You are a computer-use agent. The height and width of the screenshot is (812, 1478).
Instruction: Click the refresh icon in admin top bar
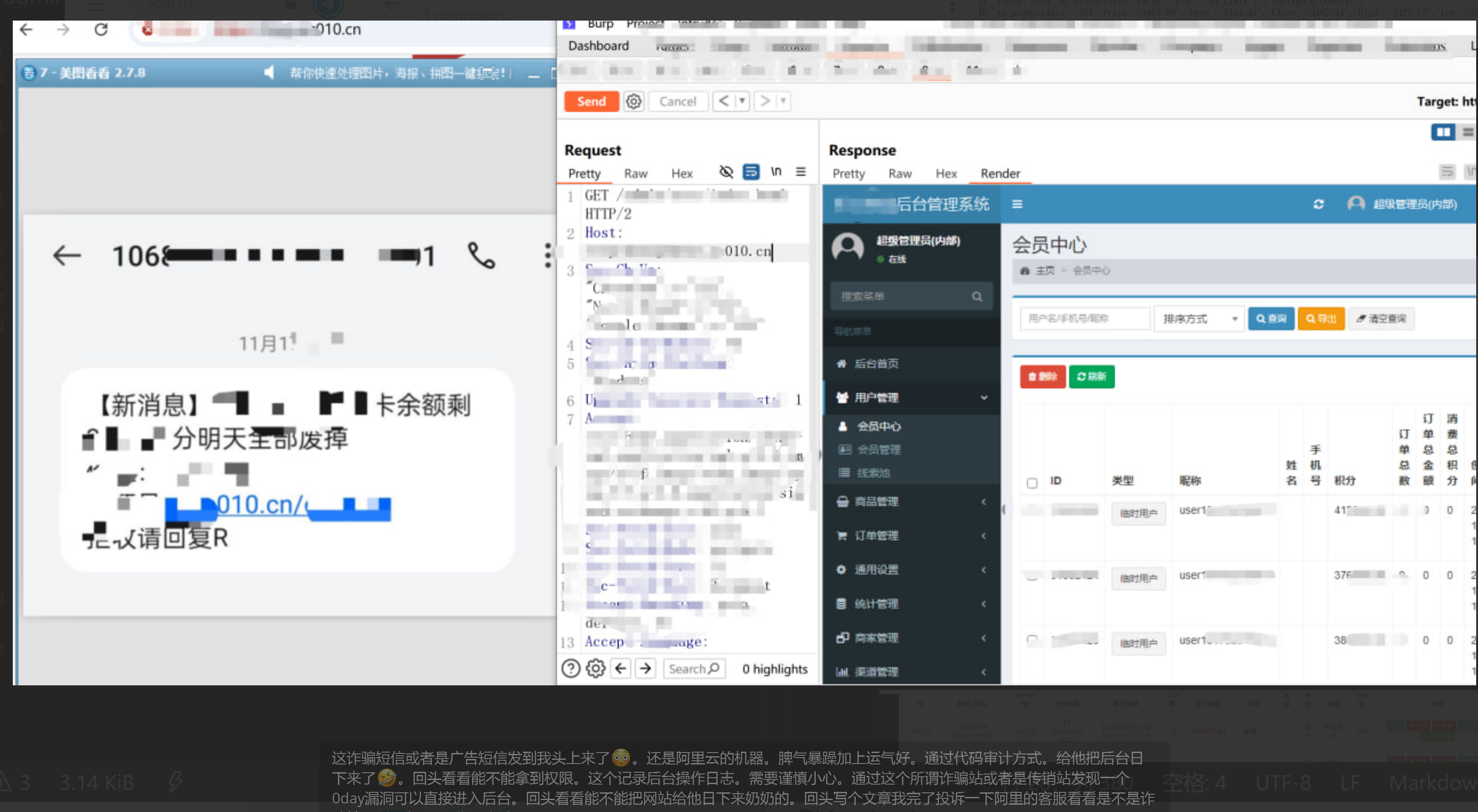[x=1318, y=204]
